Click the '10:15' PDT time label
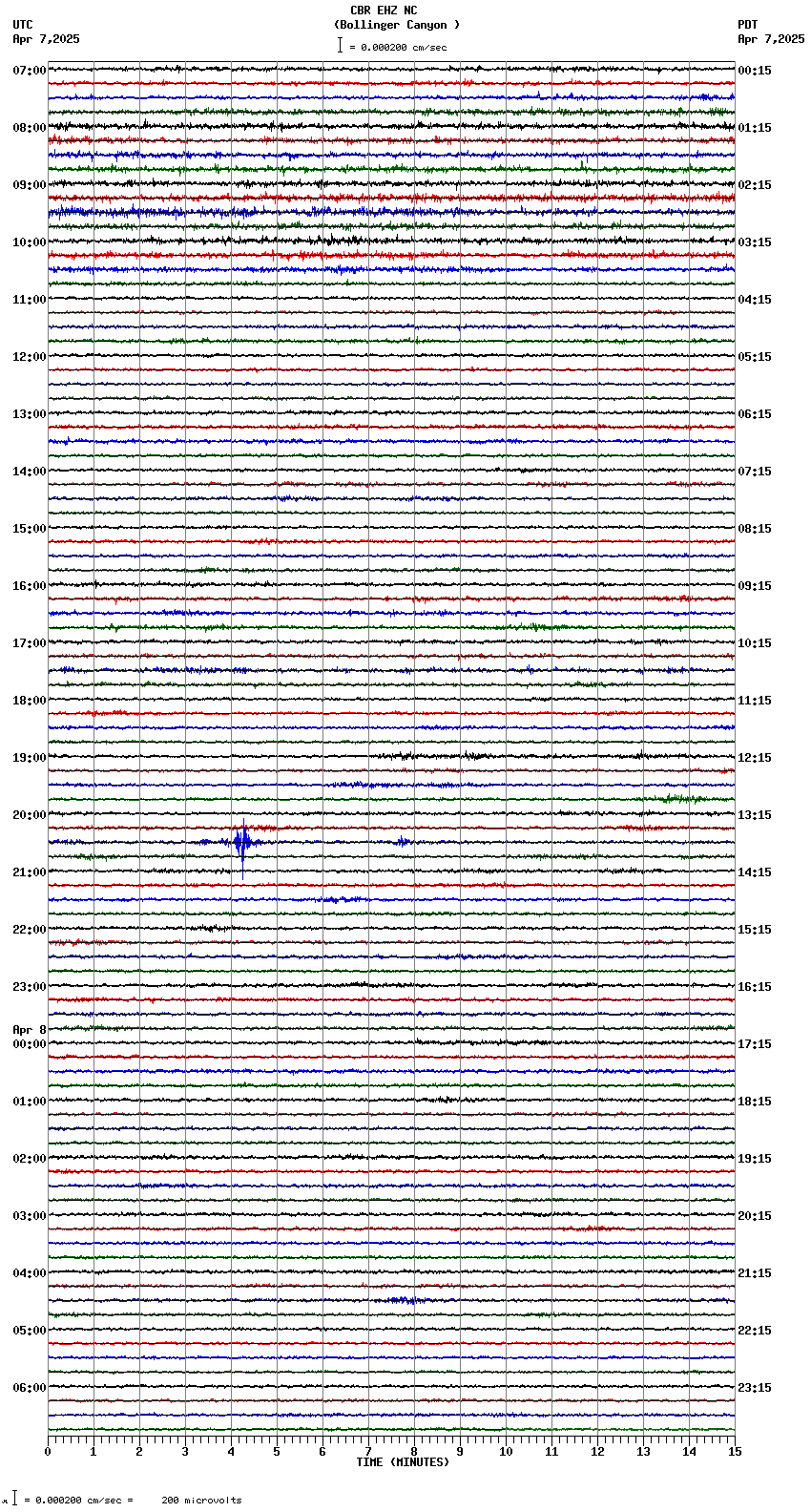 coord(755,643)
